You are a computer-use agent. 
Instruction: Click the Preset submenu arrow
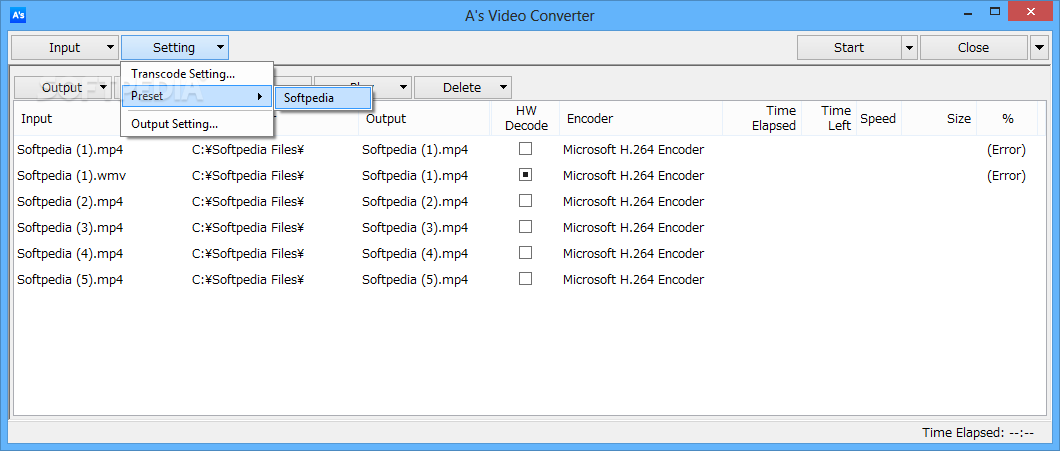tap(260, 96)
